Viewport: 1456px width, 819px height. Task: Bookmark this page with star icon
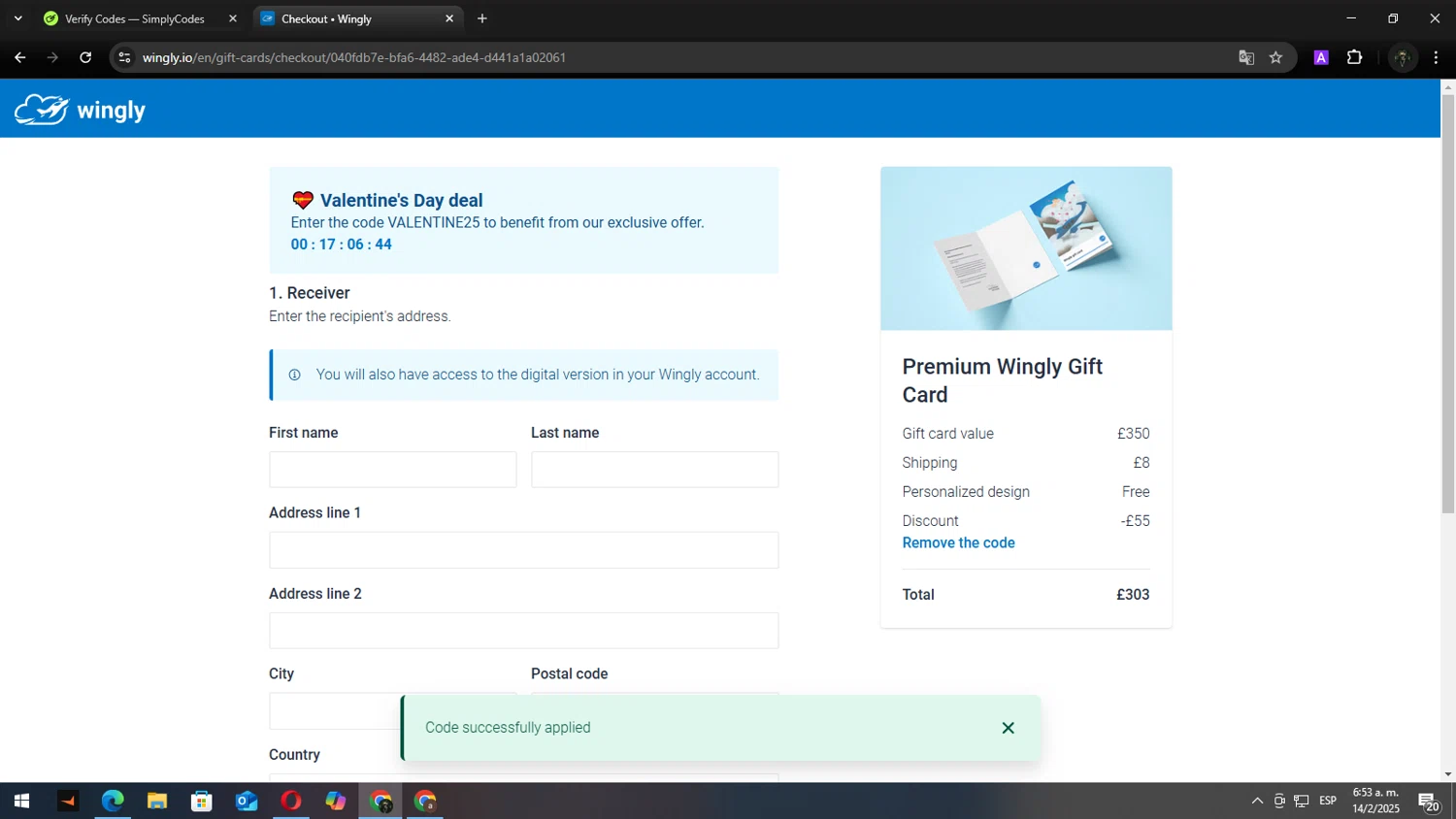[1275, 57]
